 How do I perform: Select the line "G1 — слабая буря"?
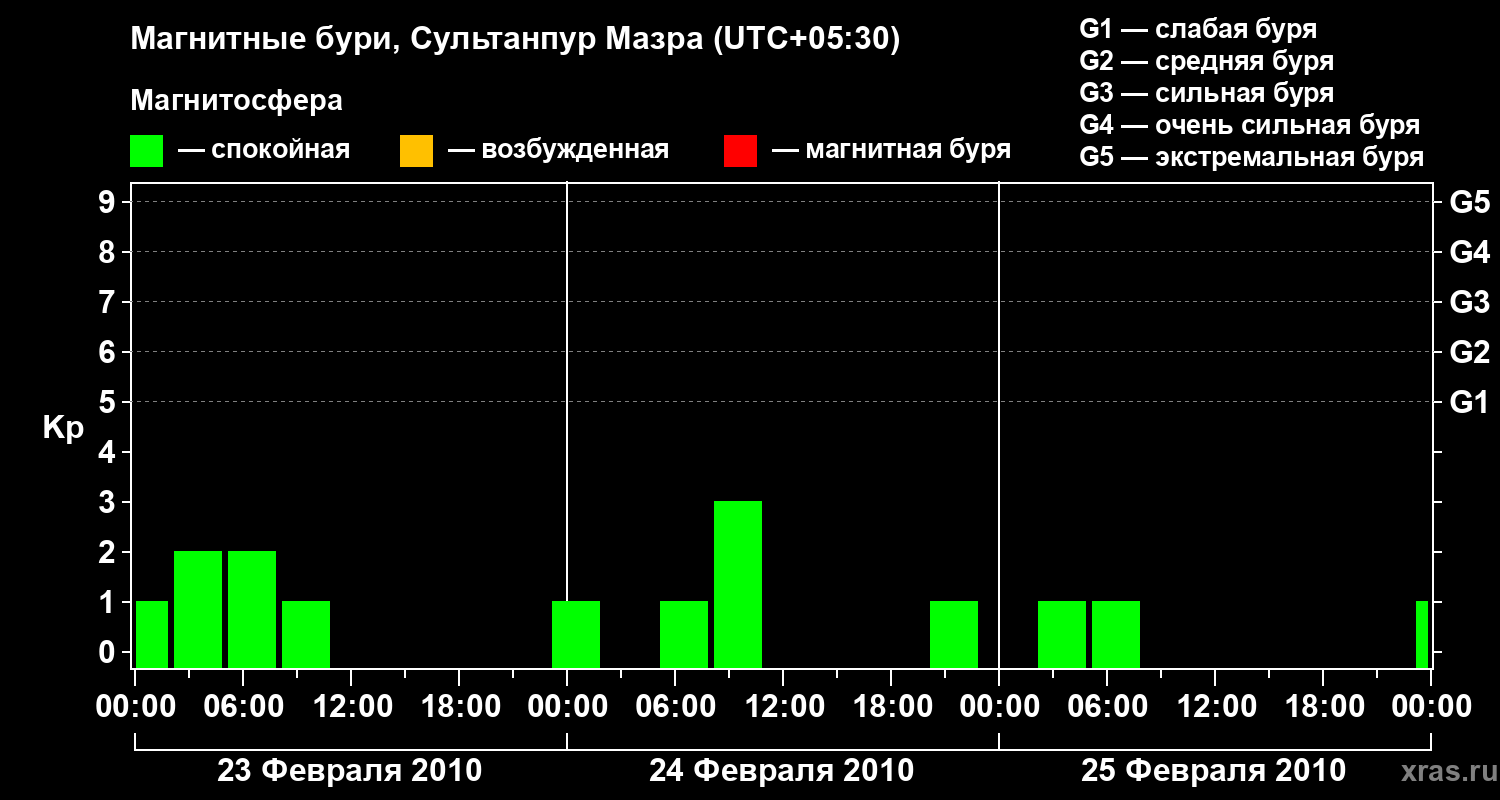click(x=1198, y=29)
